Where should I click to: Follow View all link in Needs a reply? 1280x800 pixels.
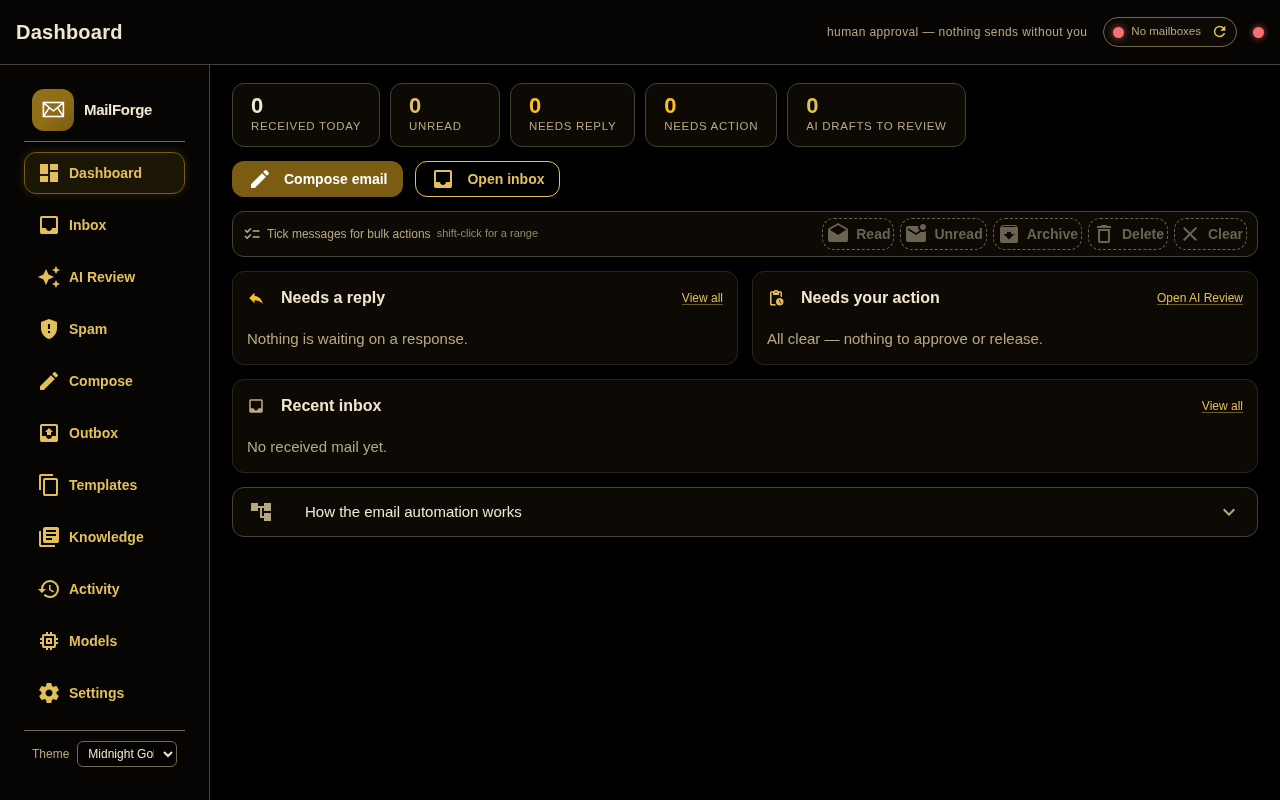tap(702, 298)
